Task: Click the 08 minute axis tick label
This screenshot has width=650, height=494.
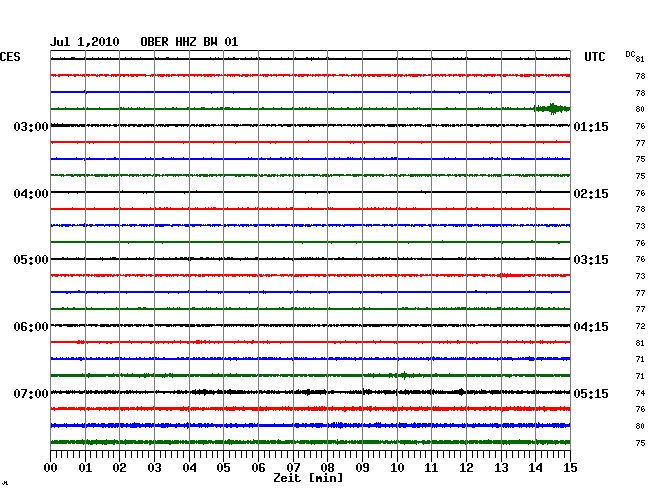Action: click(327, 468)
